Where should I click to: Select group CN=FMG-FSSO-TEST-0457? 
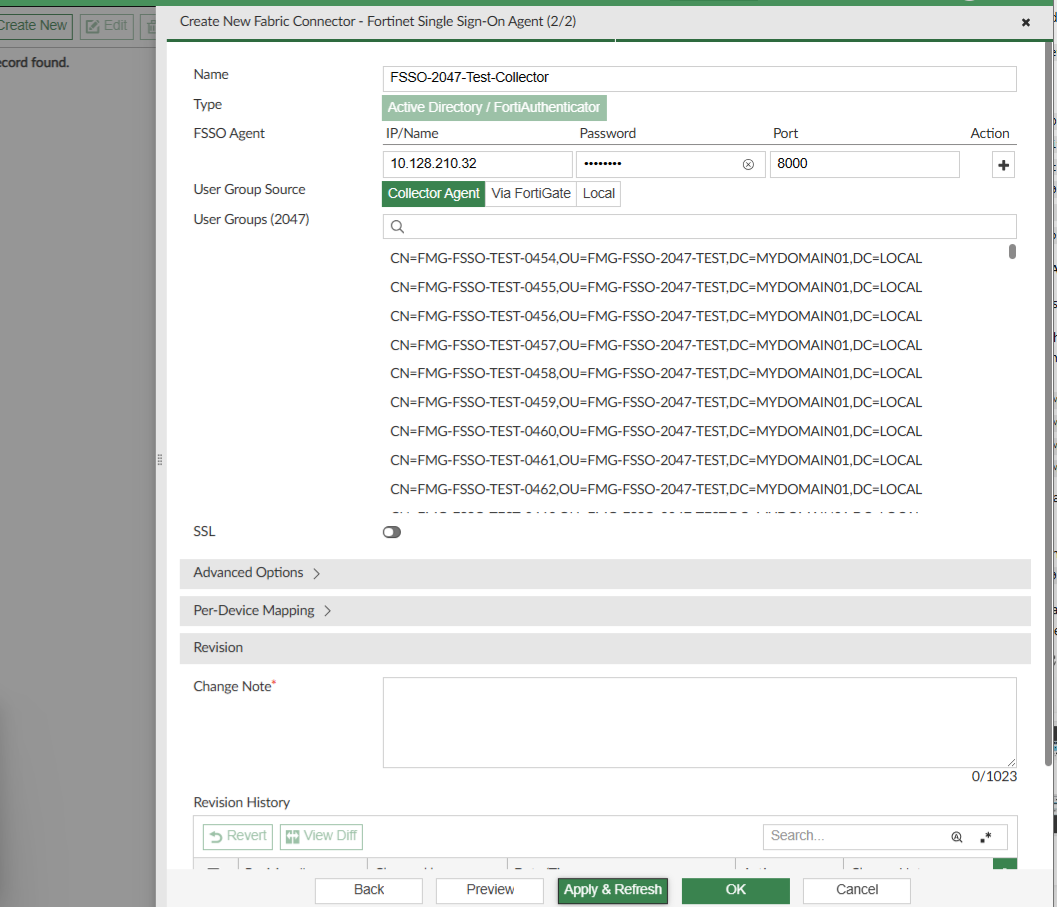pos(656,345)
